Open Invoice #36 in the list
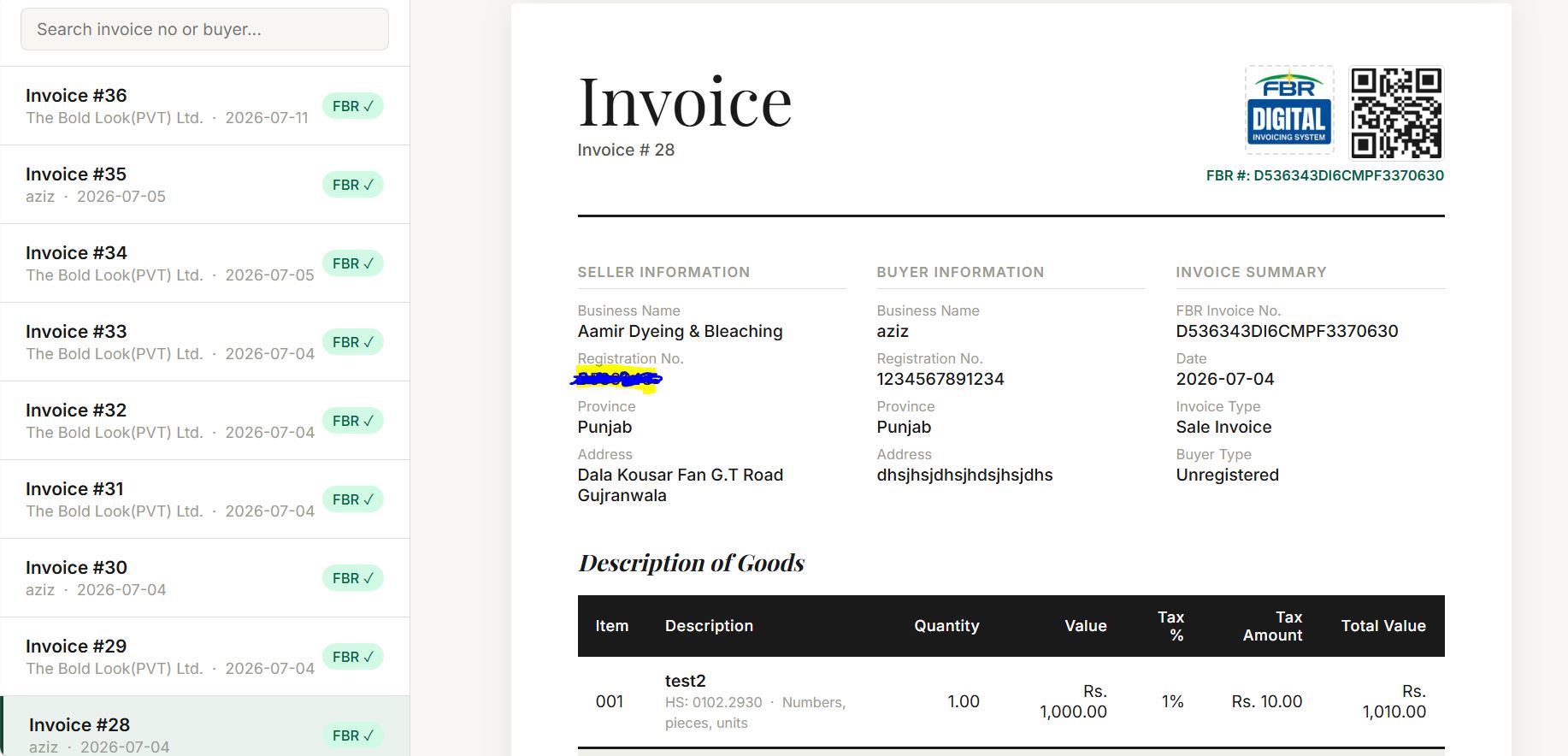The image size is (1568, 756). 204,106
